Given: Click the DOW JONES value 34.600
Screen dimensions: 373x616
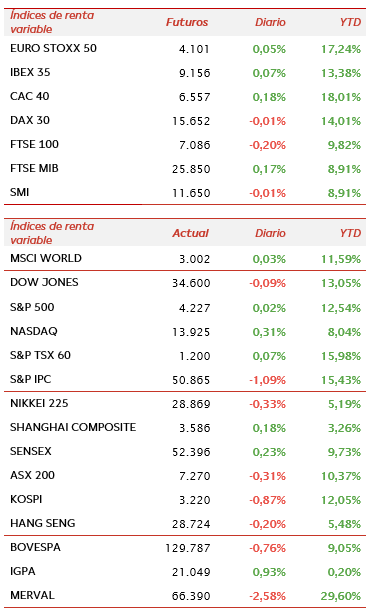Looking at the screenshot, I should click(191, 283).
